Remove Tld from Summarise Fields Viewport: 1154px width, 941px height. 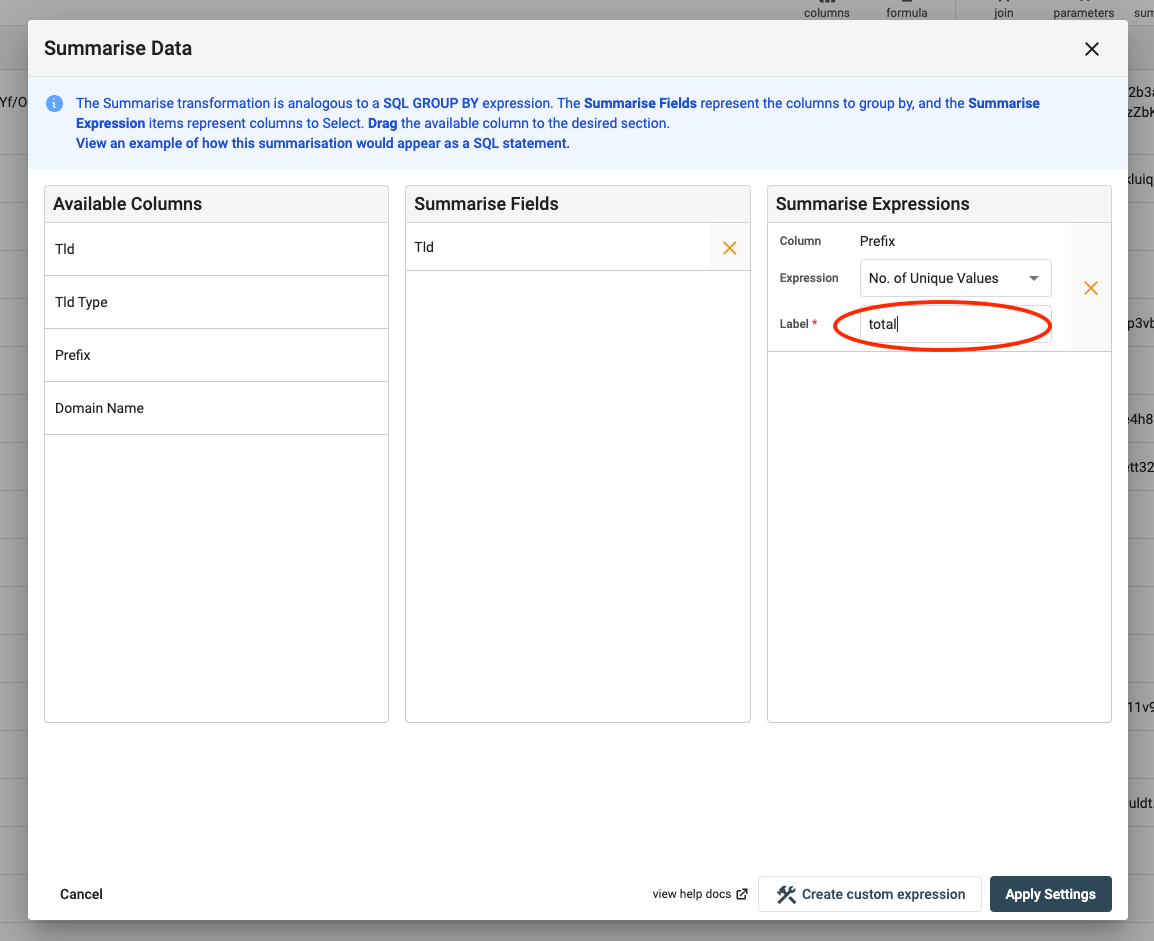[729, 248]
